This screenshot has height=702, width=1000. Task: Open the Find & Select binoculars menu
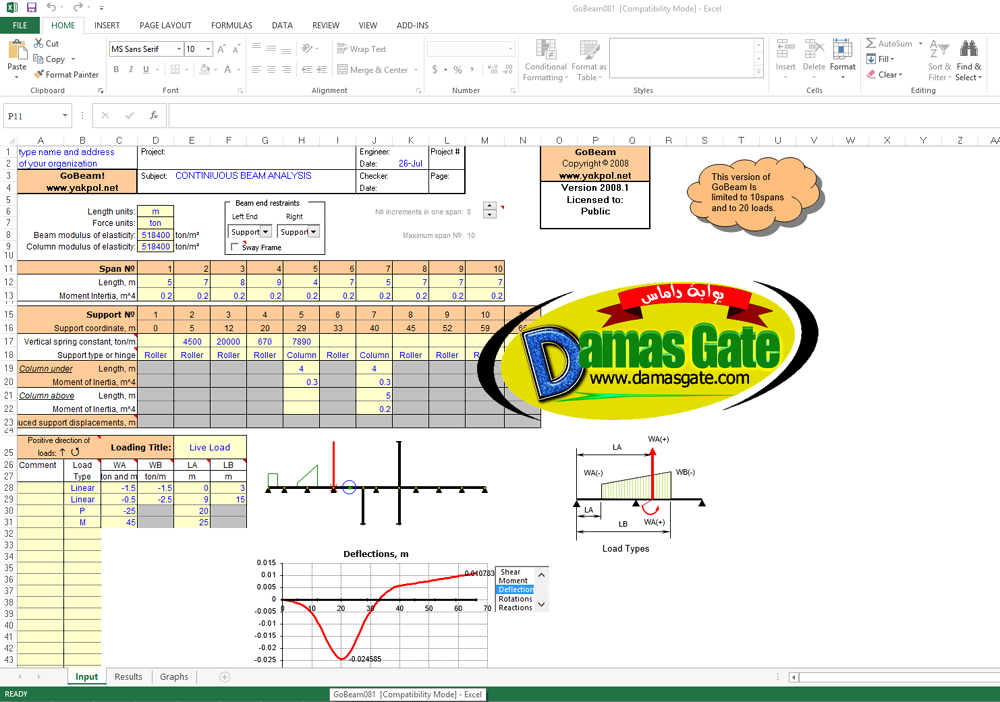pos(969,60)
